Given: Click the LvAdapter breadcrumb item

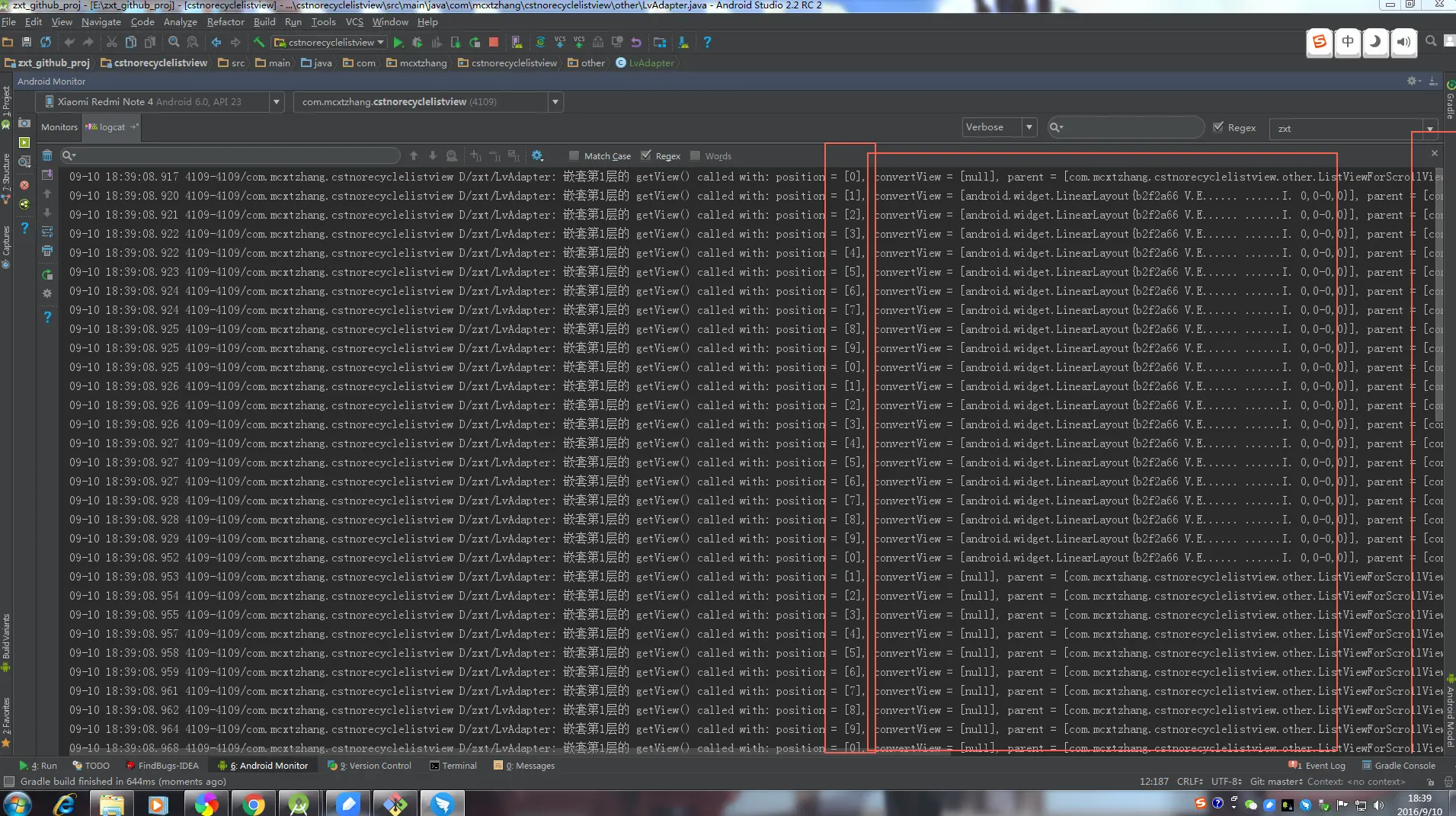Looking at the screenshot, I should 645,63.
